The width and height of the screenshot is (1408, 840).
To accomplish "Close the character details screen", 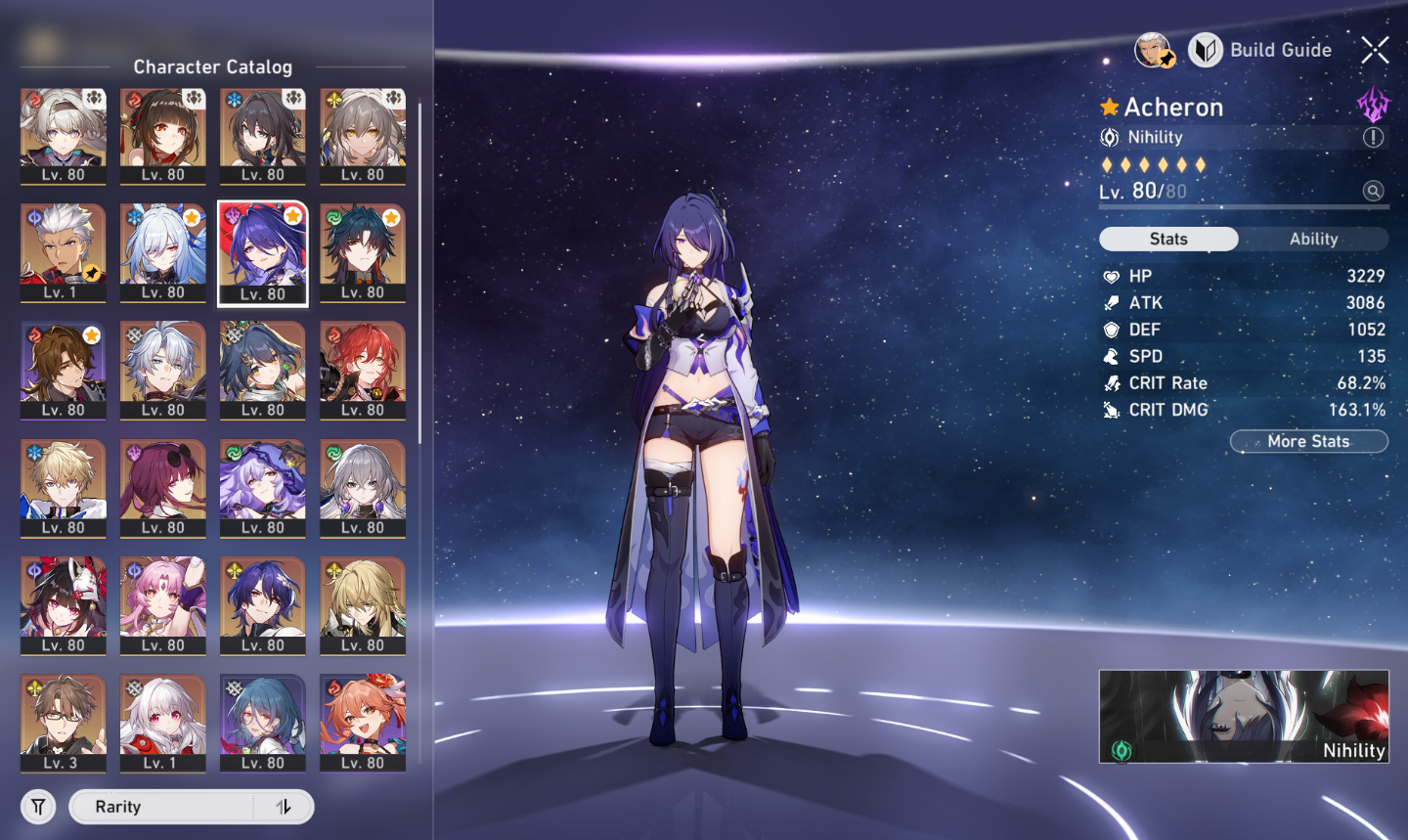I will (1375, 50).
